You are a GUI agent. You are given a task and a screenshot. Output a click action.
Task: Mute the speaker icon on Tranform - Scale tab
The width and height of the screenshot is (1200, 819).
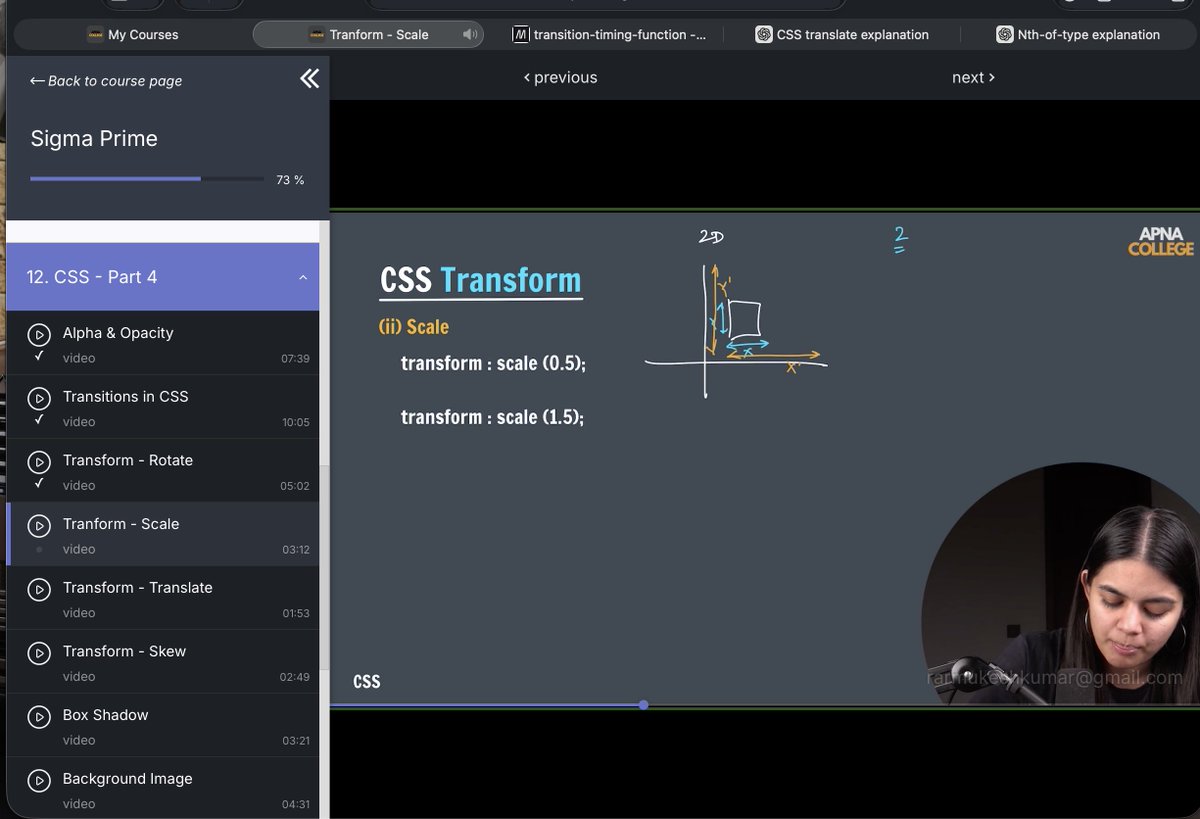coord(468,33)
